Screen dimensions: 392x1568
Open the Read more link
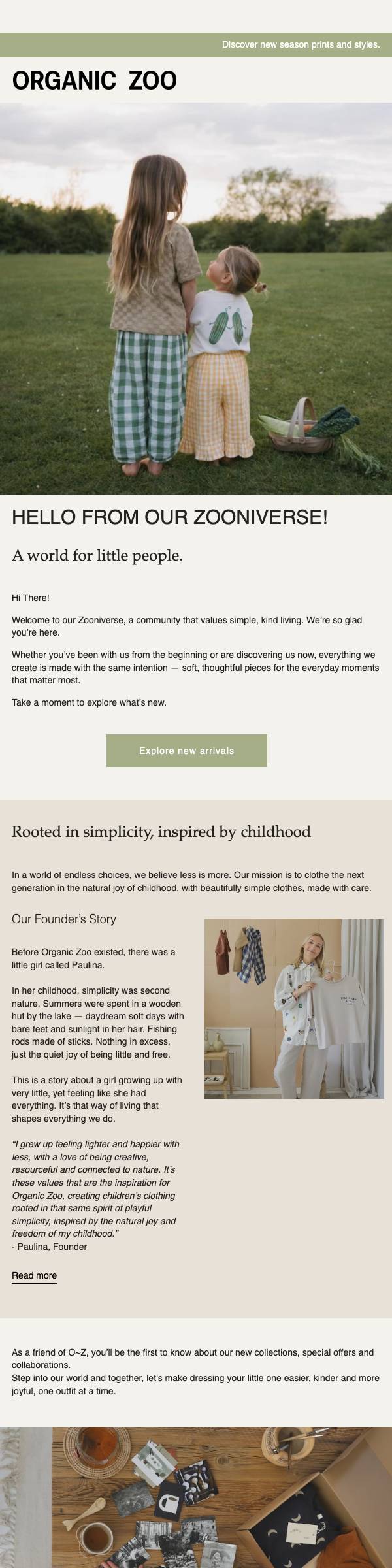click(x=34, y=1275)
